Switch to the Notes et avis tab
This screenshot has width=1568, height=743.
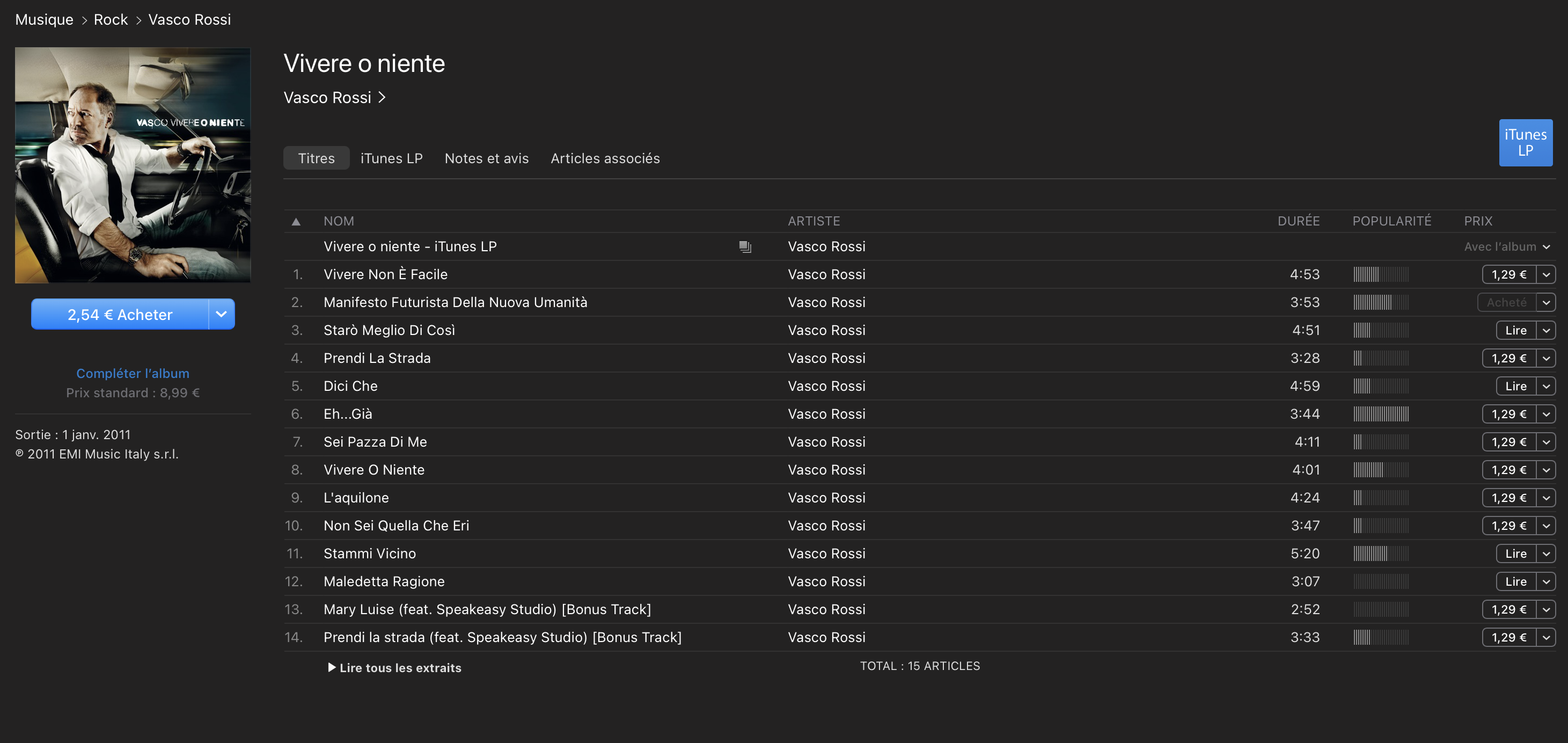[486, 158]
